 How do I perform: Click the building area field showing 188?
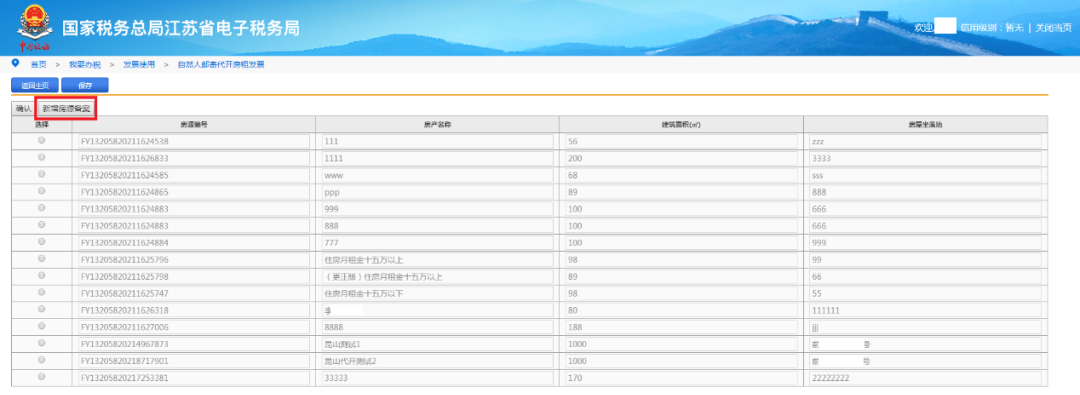681,327
